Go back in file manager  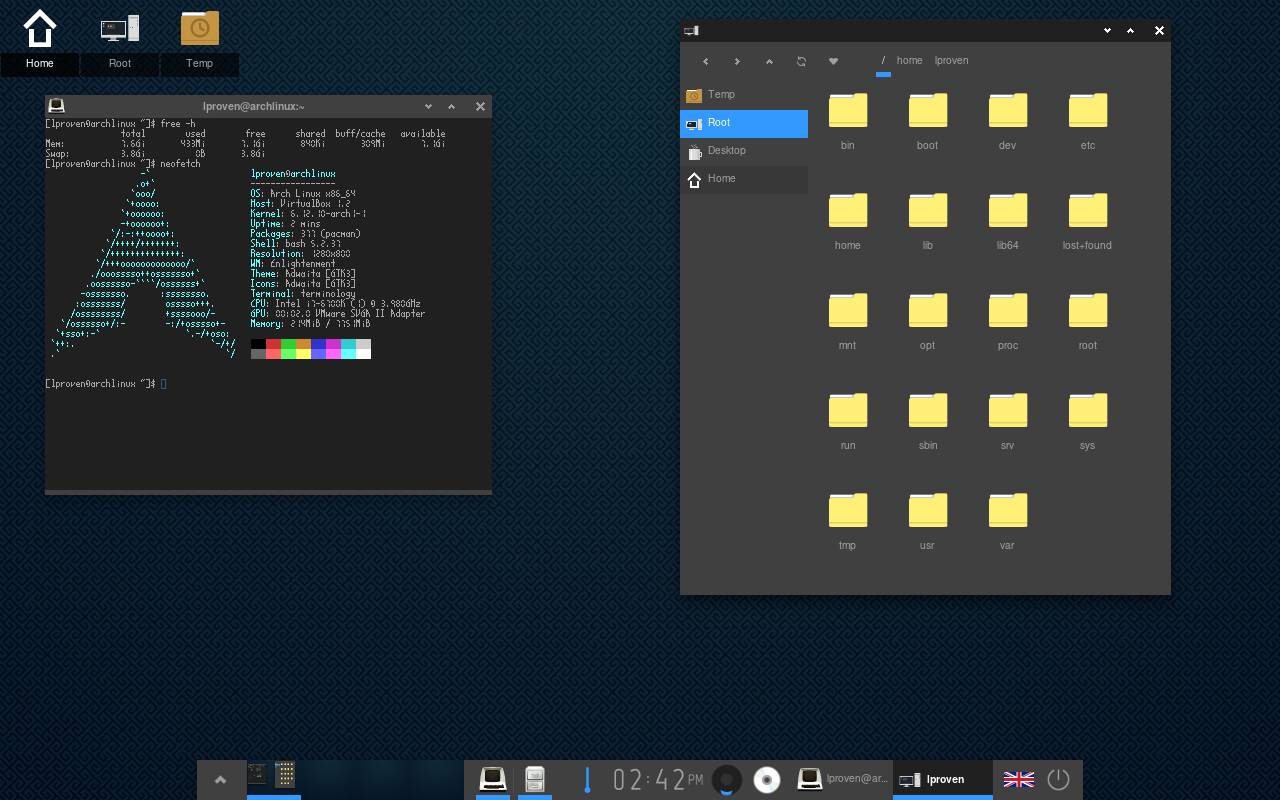click(x=705, y=61)
